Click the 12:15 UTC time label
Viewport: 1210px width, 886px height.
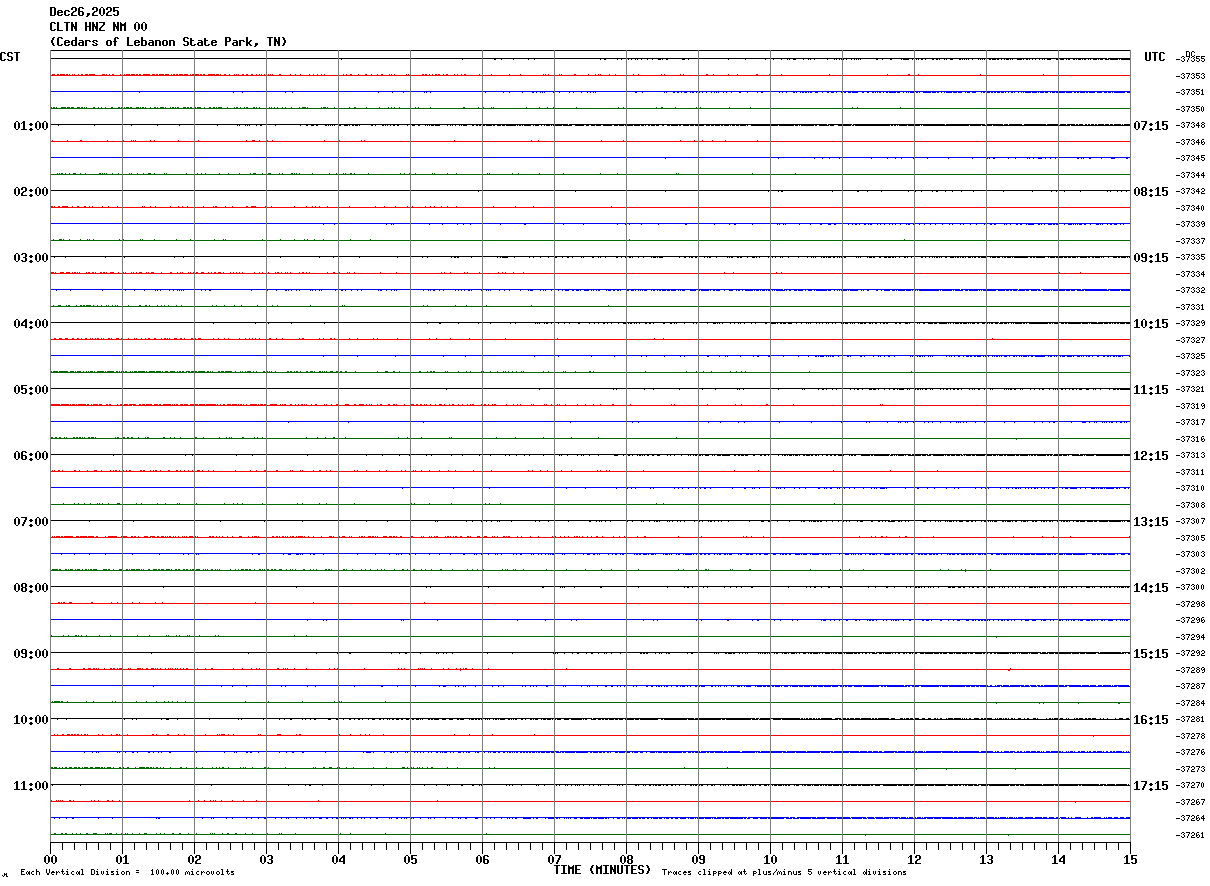click(x=1151, y=456)
